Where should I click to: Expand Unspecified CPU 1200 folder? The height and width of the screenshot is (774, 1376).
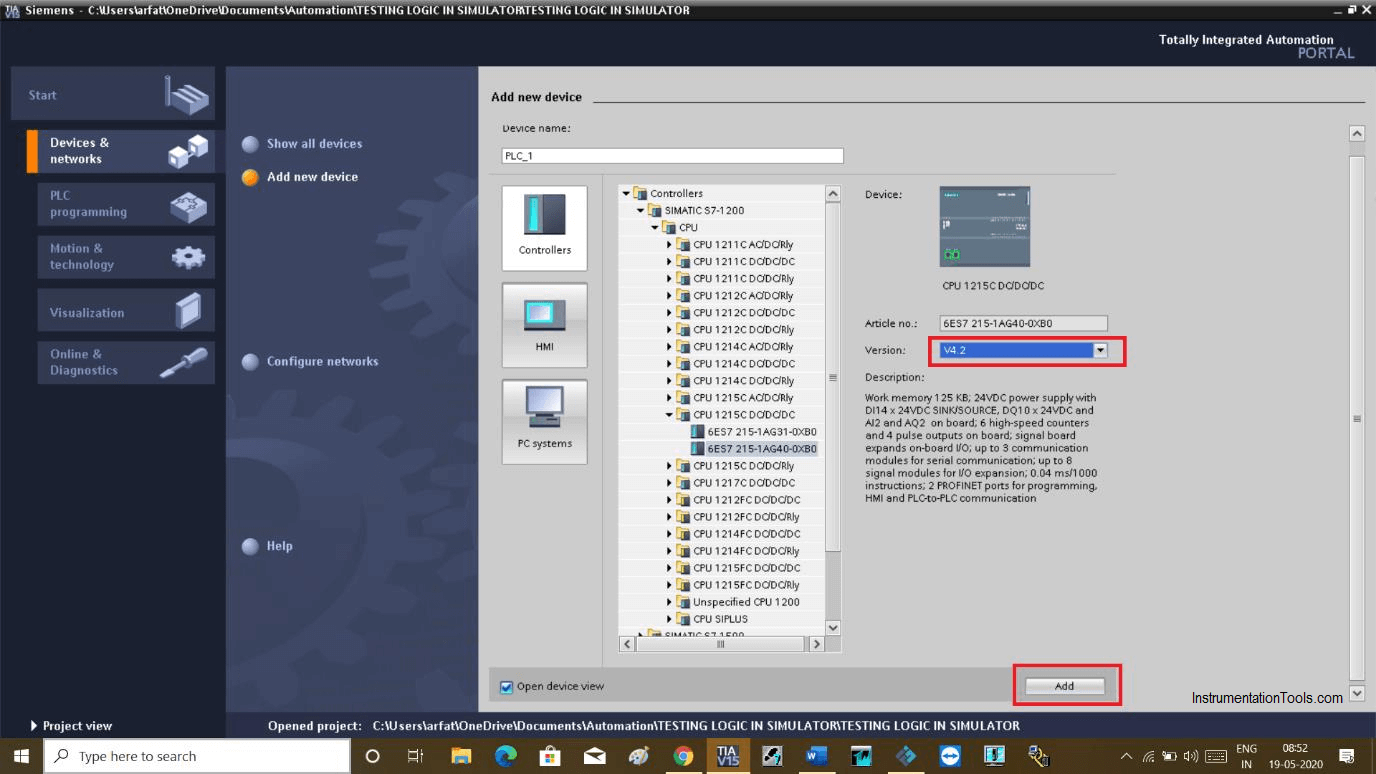click(670, 602)
